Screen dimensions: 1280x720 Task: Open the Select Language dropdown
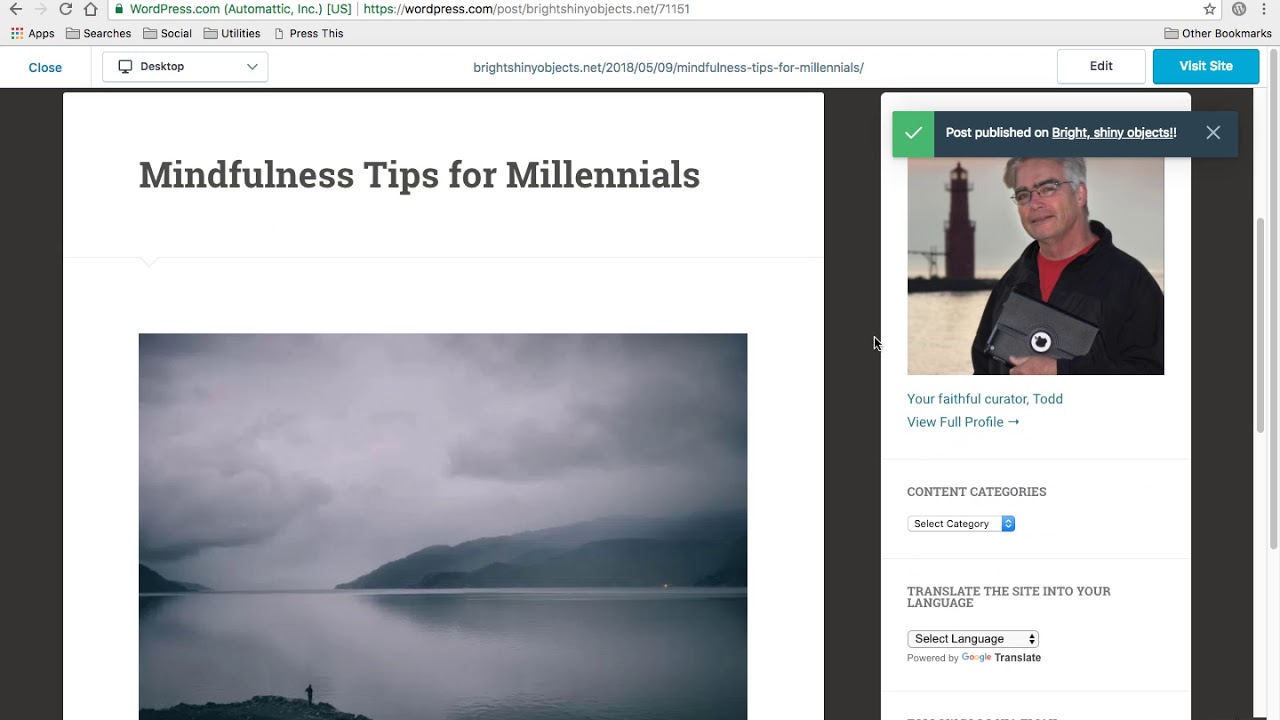[x=973, y=638]
